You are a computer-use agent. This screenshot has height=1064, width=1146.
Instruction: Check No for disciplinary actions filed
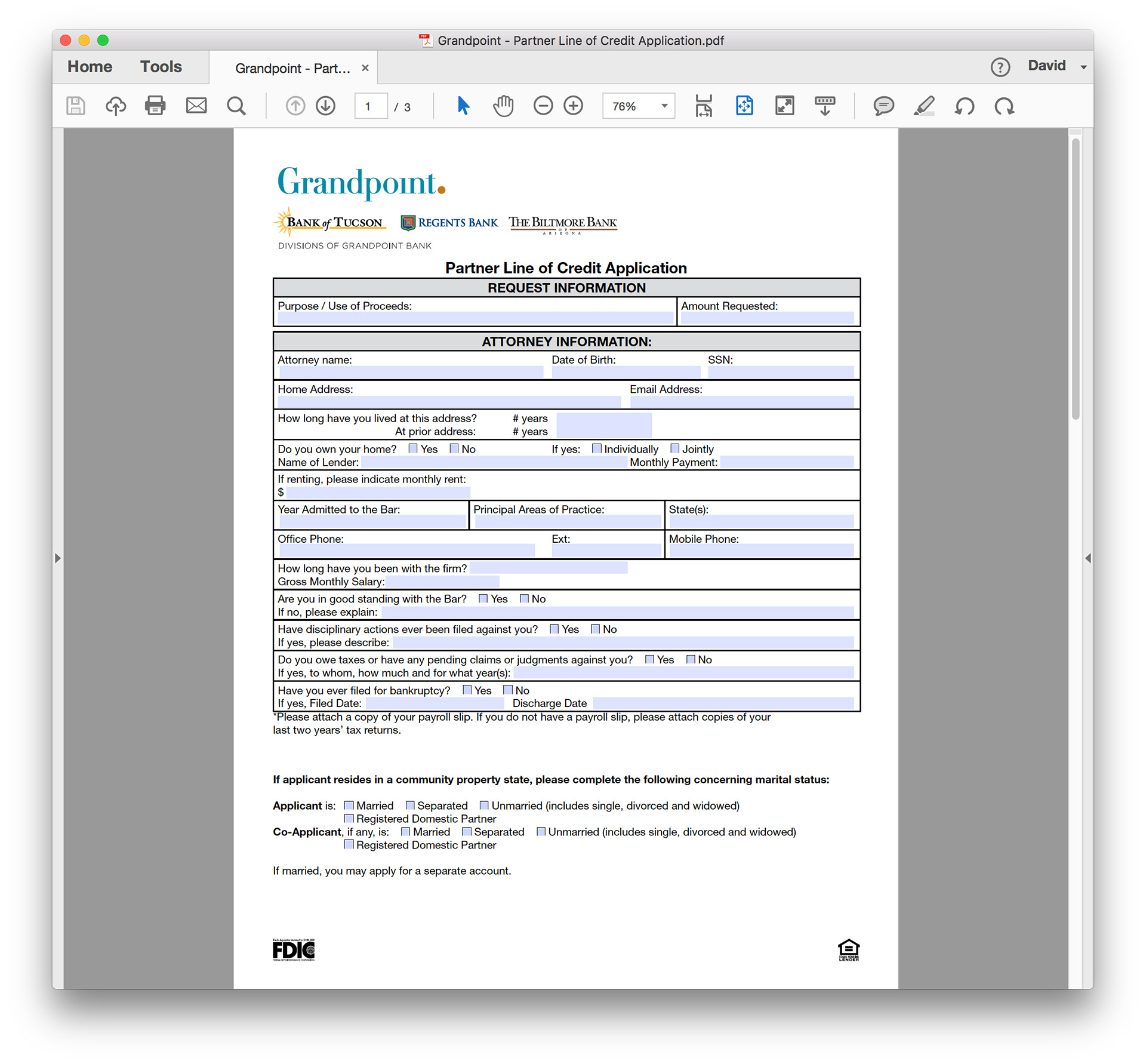pyautogui.click(x=595, y=629)
